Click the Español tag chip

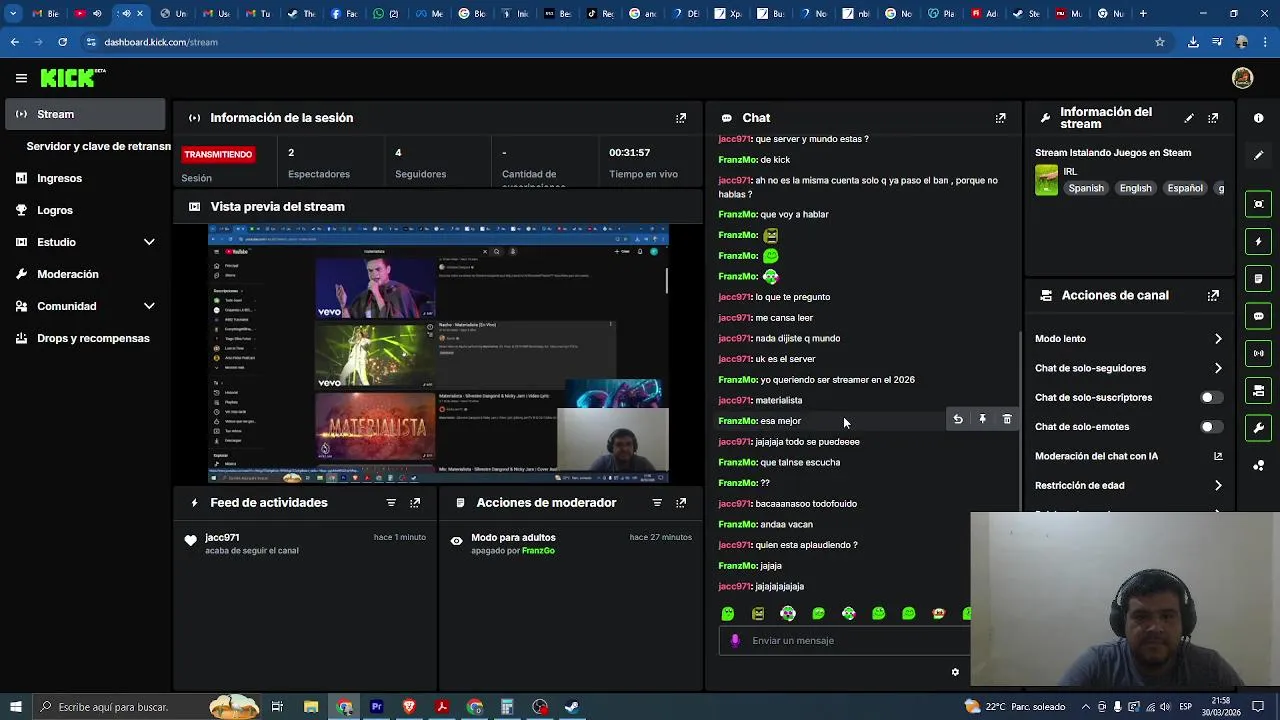click(x=1185, y=188)
